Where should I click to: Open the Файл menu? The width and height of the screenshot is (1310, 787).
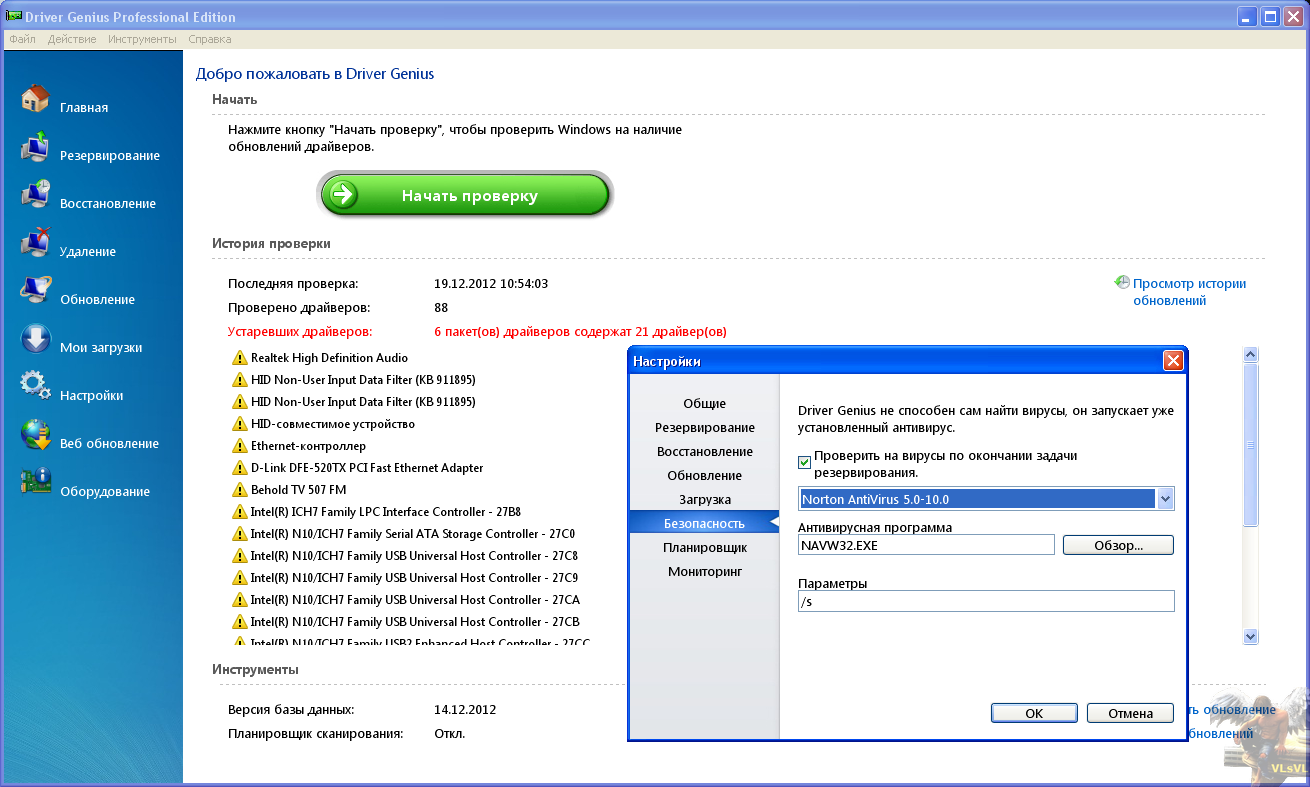pyautogui.click(x=22, y=39)
